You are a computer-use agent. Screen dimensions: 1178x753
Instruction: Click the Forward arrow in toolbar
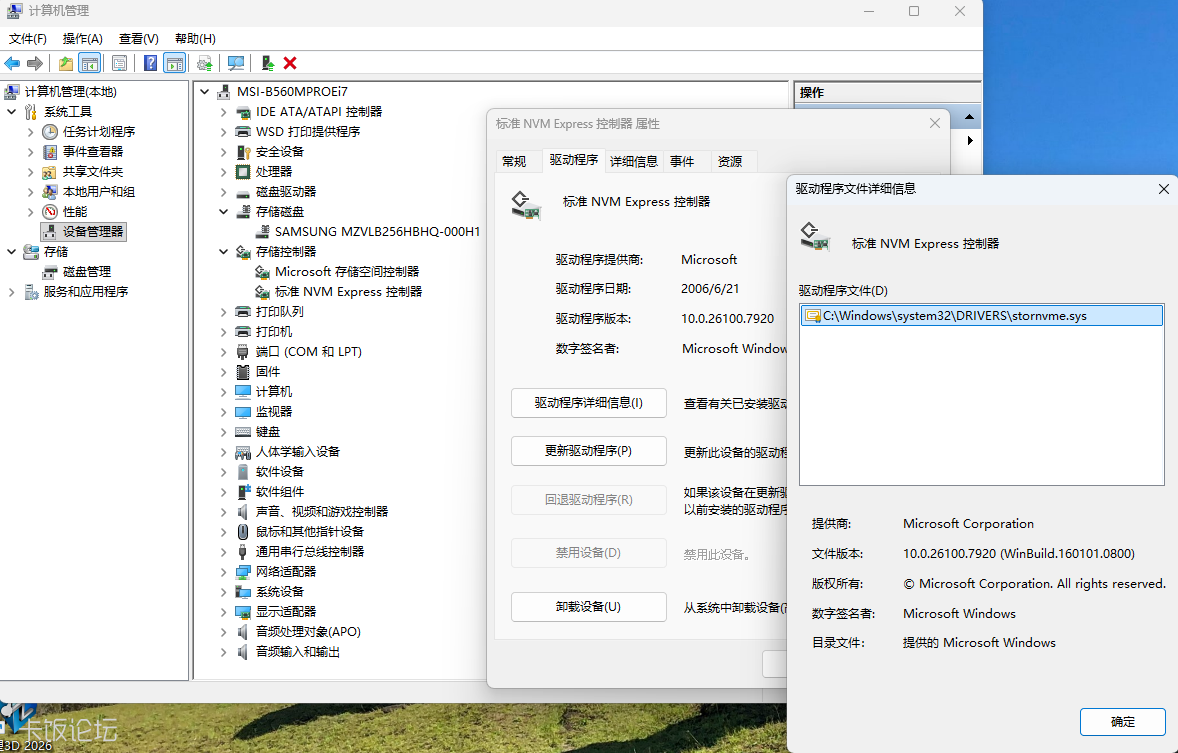(x=35, y=63)
